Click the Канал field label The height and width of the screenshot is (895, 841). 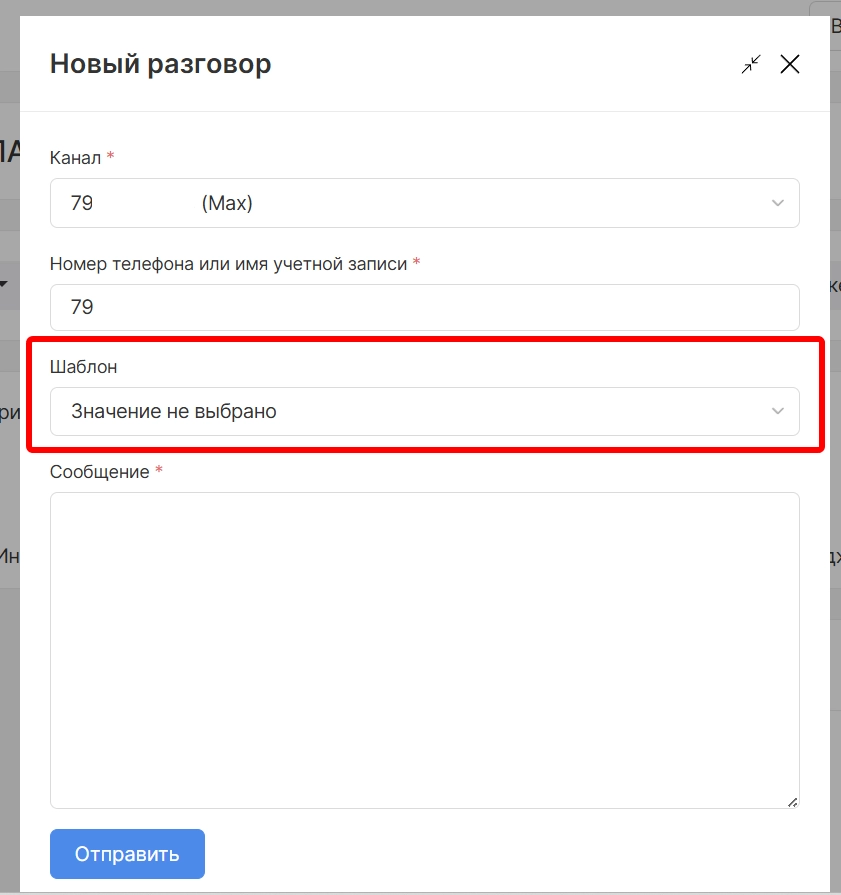pyautogui.click(x=76, y=157)
